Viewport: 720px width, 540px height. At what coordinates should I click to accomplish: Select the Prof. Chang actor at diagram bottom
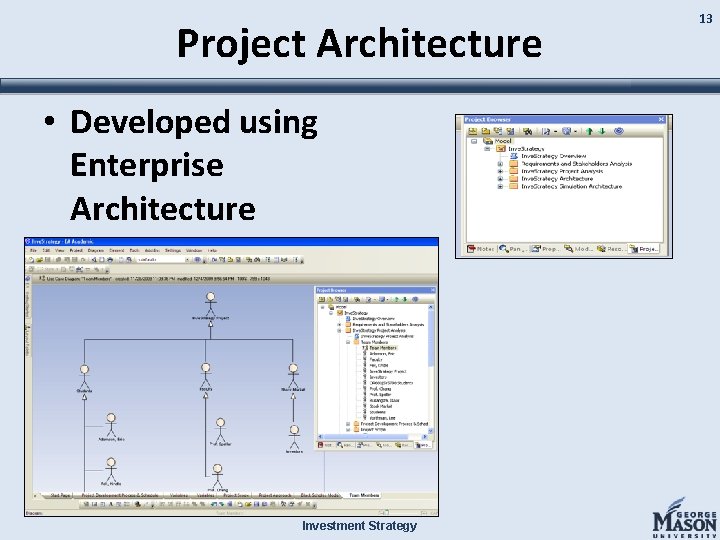[x=217, y=478]
